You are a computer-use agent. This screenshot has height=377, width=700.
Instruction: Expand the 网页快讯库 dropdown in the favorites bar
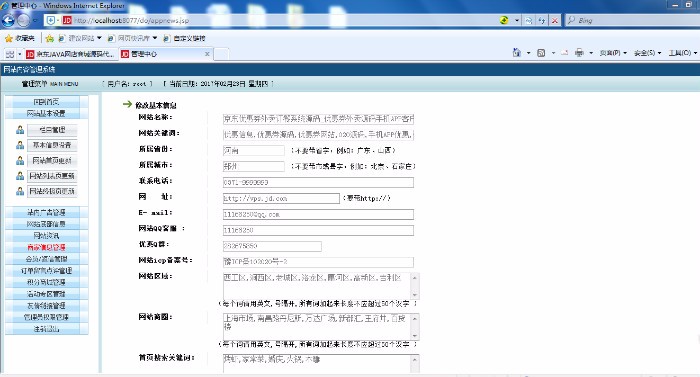(155, 38)
